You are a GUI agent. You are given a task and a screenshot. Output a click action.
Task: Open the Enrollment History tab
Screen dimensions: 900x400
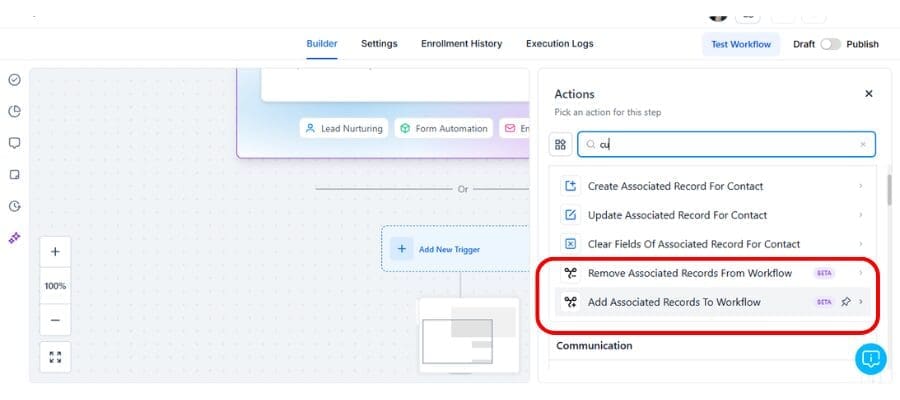click(x=461, y=44)
